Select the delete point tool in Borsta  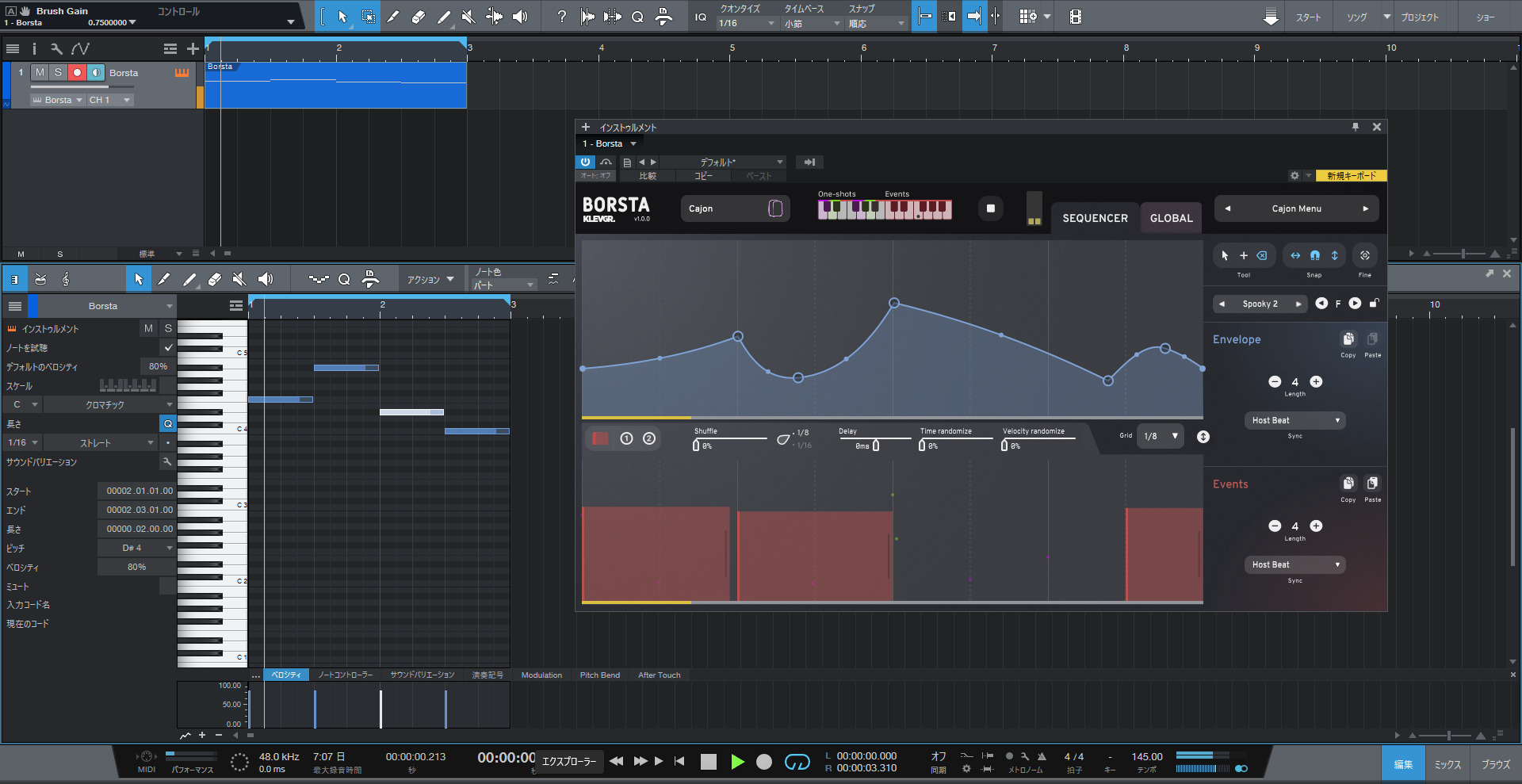pyautogui.click(x=1262, y=255)
